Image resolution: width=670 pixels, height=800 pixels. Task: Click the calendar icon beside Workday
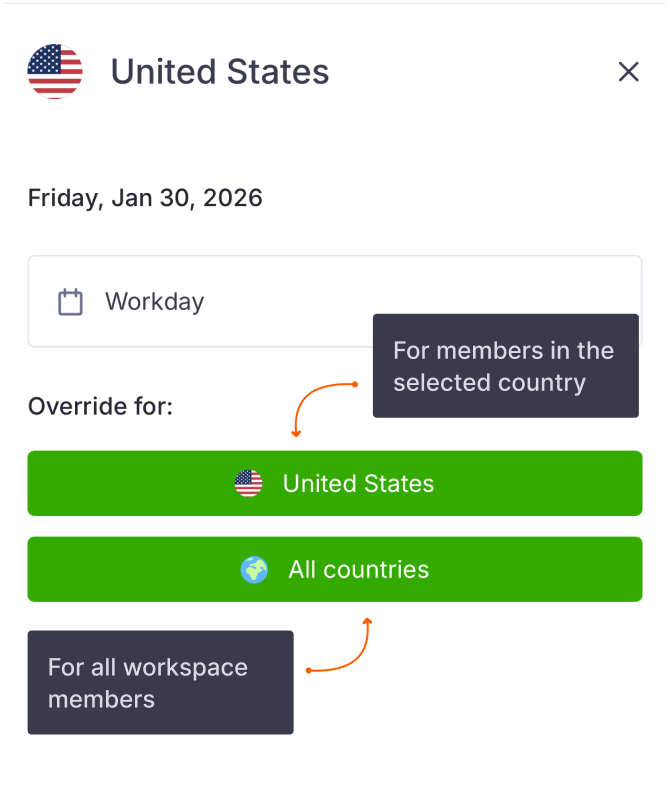pos(70,302)
